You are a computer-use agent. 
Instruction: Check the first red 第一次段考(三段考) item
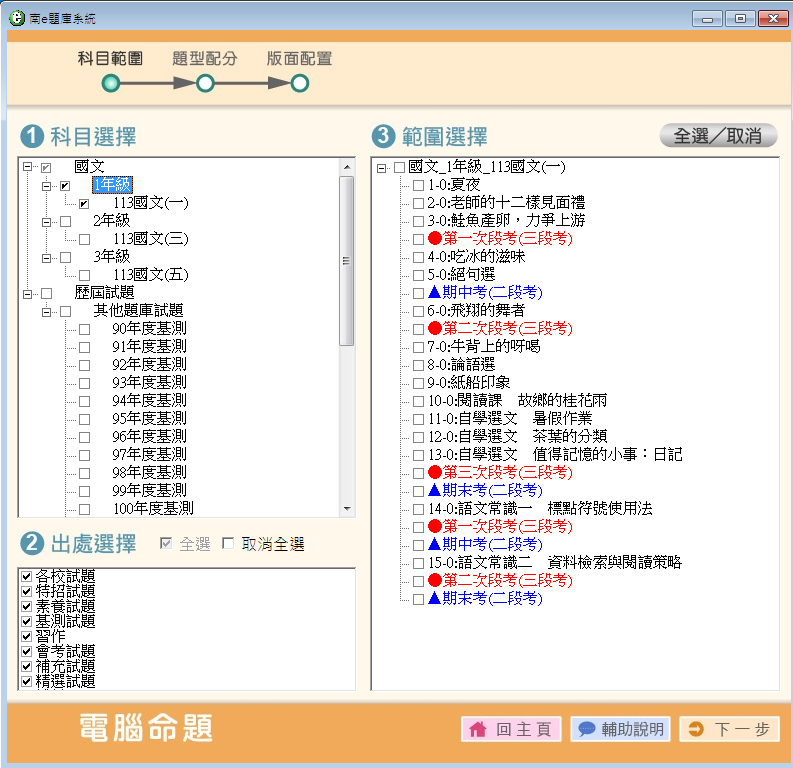(418, 239)
